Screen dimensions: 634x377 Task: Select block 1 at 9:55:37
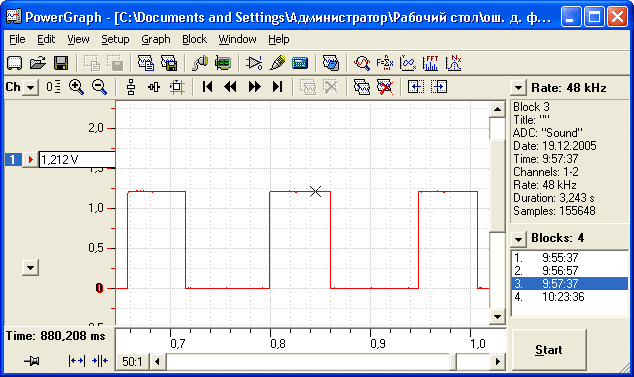[569, 258]
